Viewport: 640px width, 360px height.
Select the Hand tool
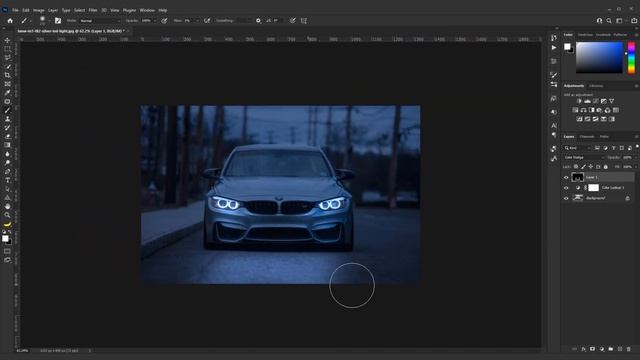pos(7,206)
